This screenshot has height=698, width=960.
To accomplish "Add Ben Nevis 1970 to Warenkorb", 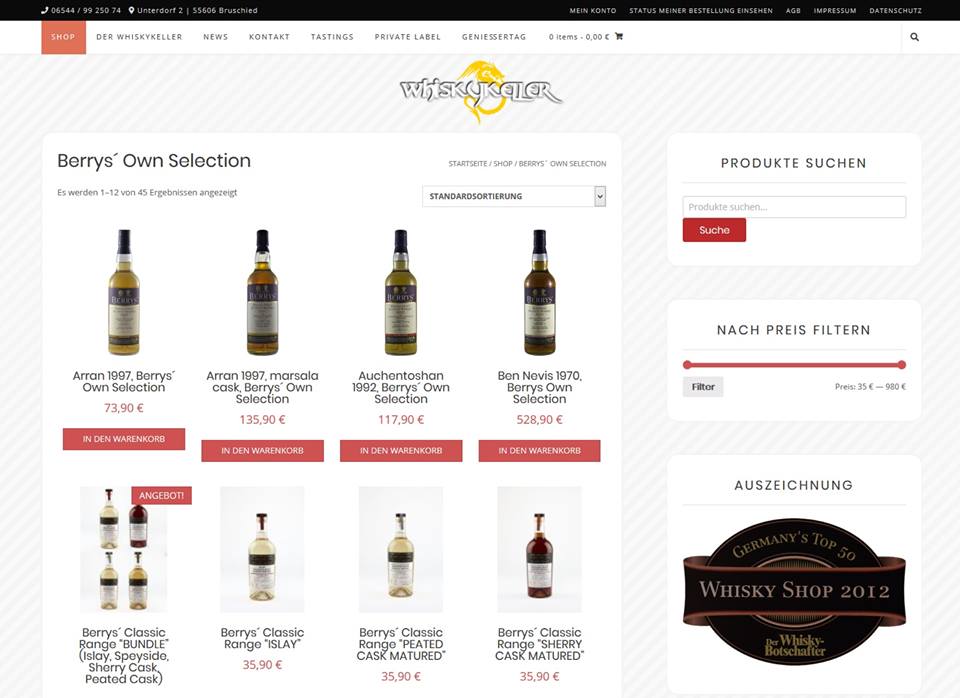I will click(x=539, y=451).
